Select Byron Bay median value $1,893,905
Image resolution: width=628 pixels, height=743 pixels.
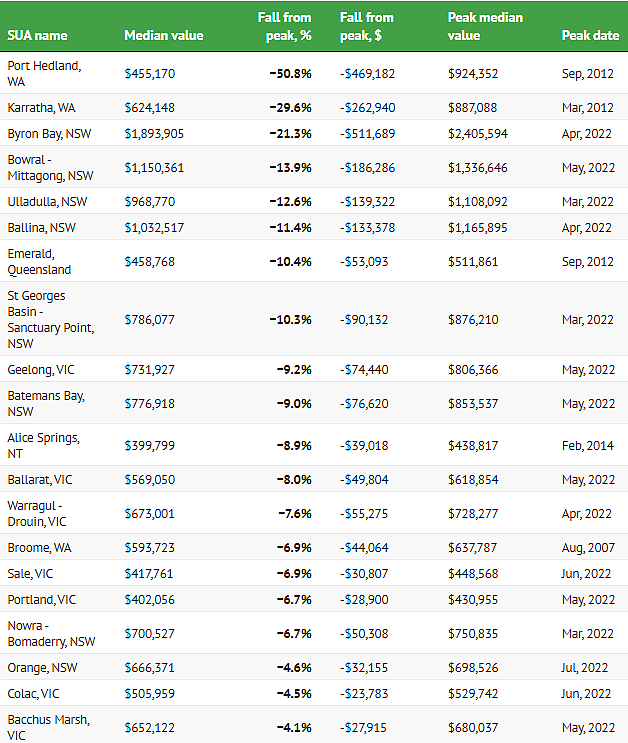[154, 134]
